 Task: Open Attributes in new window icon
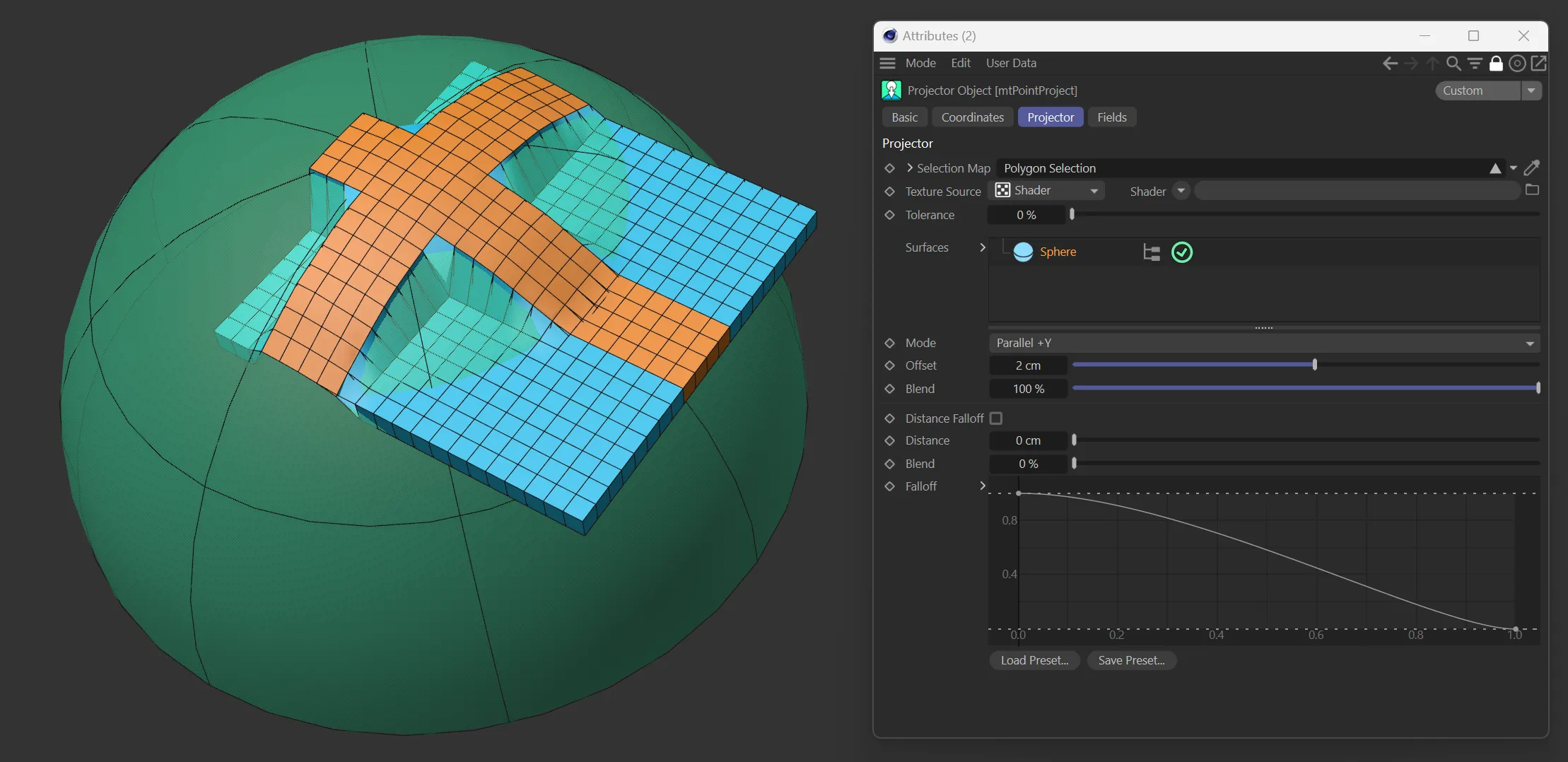(1538, 64)
